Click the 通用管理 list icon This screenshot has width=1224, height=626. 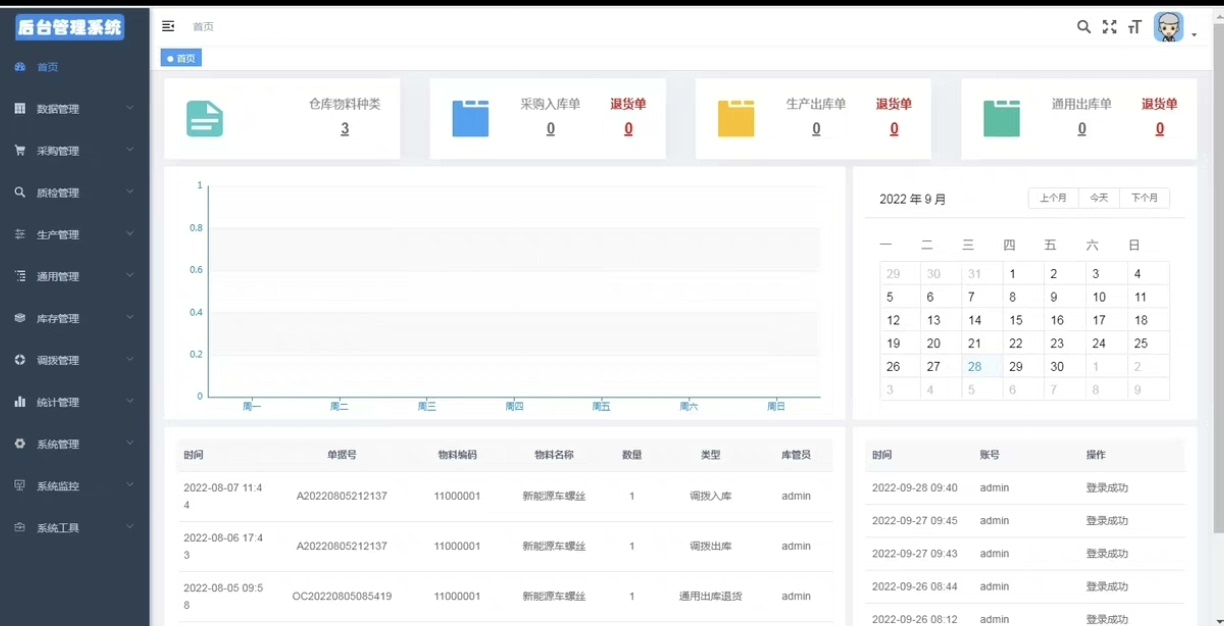coord(20,276)
